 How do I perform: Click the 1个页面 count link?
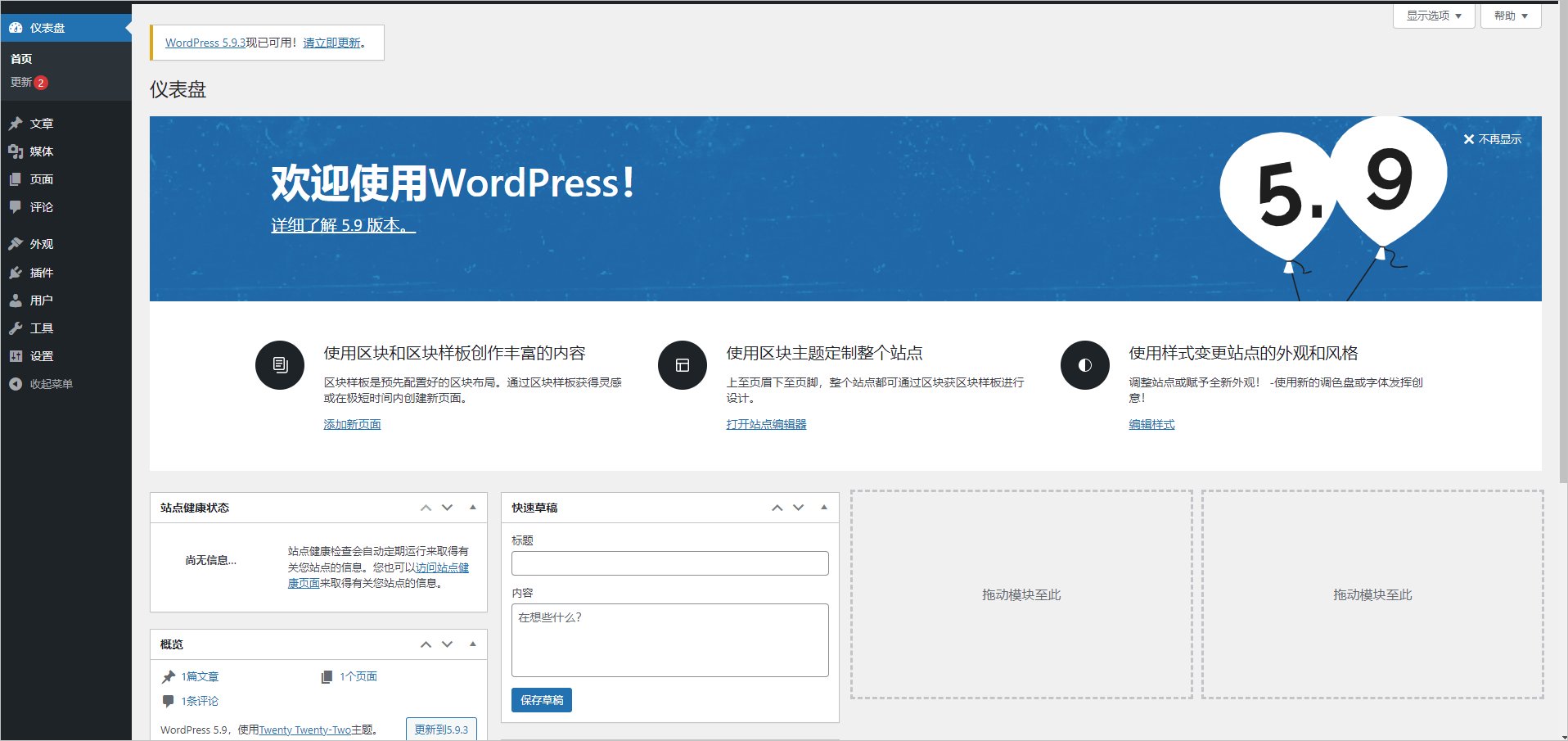358,676
